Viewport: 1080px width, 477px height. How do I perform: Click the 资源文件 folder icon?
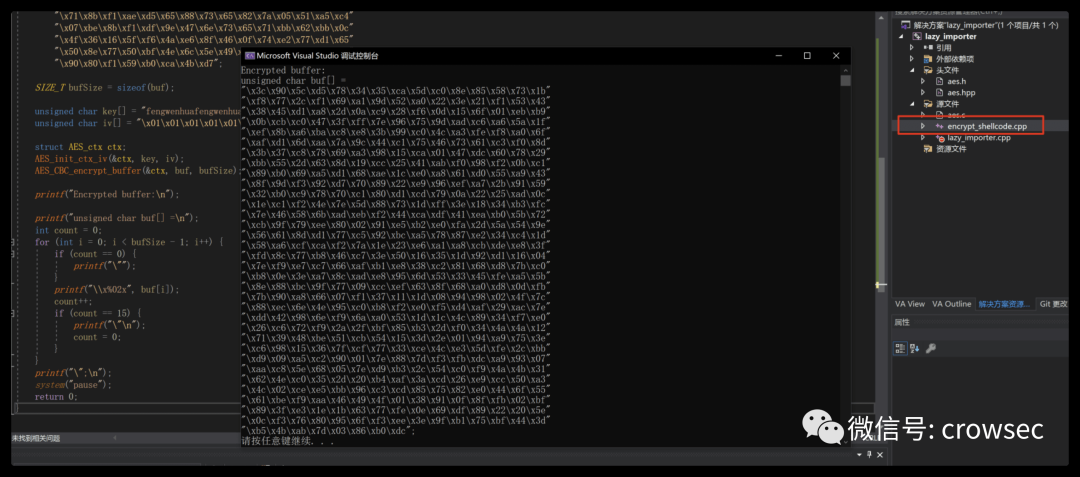point(928,149)
